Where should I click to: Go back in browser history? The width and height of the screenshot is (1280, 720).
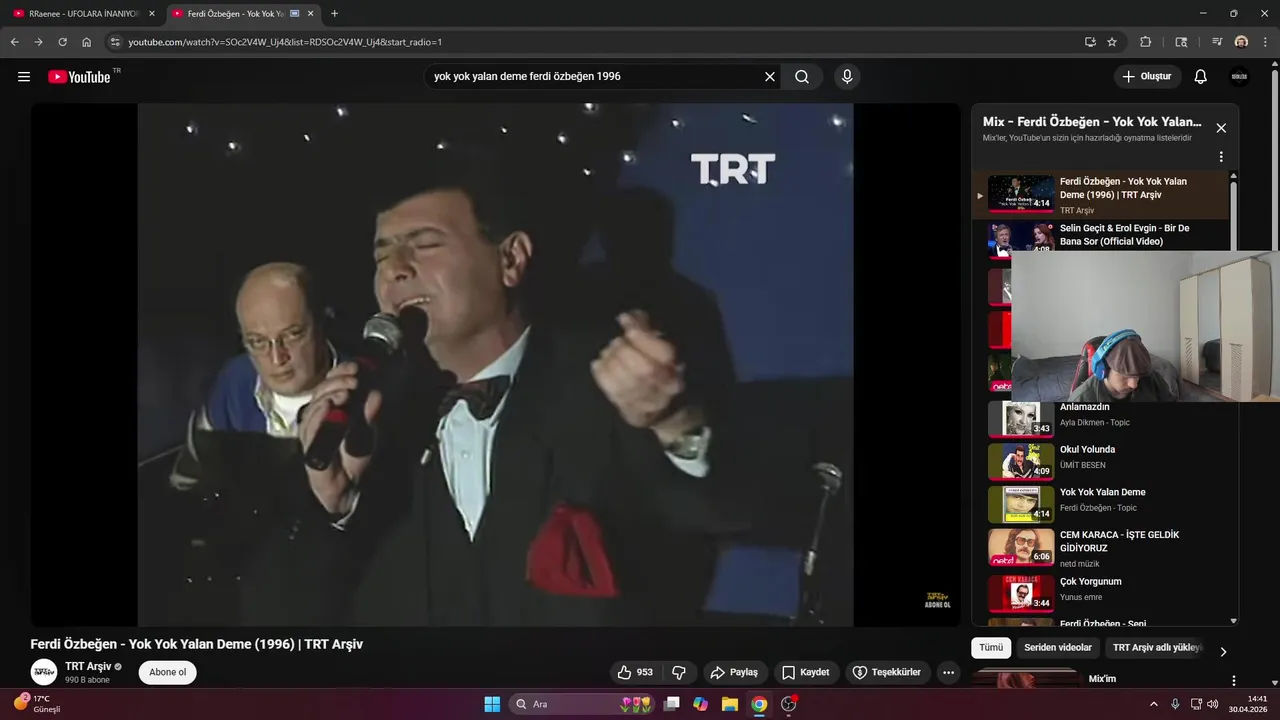[14, 42]
